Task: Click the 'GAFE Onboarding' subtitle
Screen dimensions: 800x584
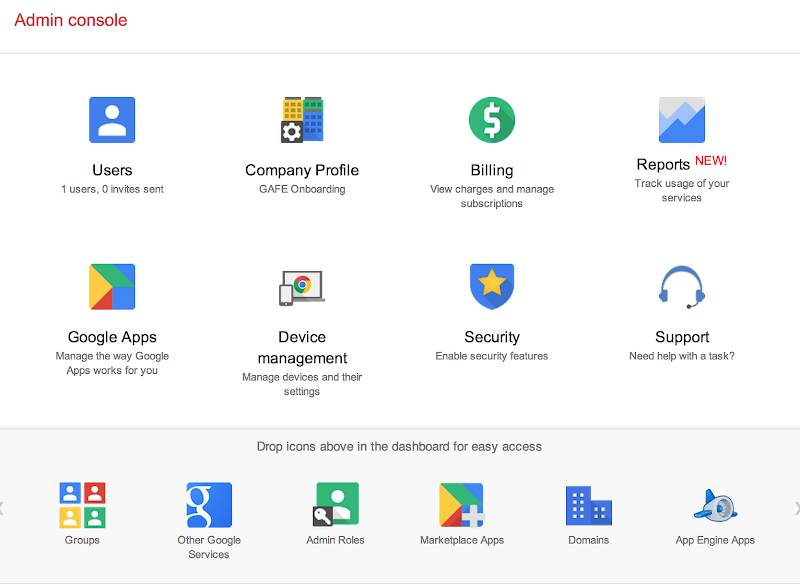Action: click(302, 189)
